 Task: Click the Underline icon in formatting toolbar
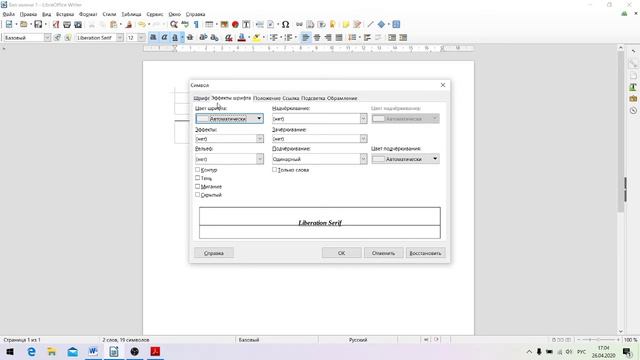tap(175, 38)
